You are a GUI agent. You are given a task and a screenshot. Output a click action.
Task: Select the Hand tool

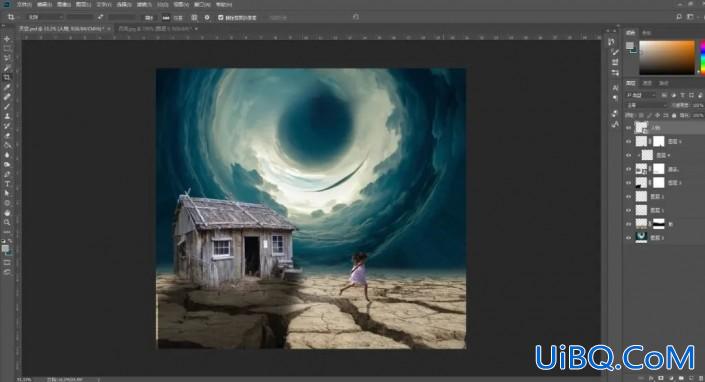[x=7, y=213]
